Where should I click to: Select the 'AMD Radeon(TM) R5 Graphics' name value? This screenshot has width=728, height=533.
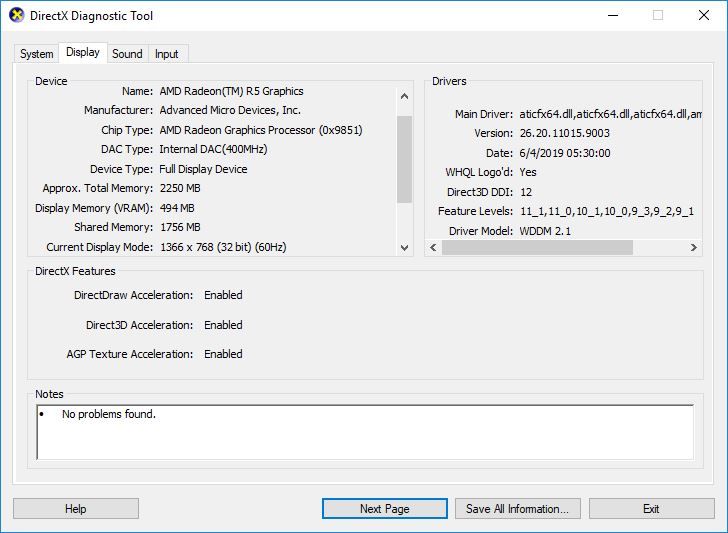(x=231, y=91)
